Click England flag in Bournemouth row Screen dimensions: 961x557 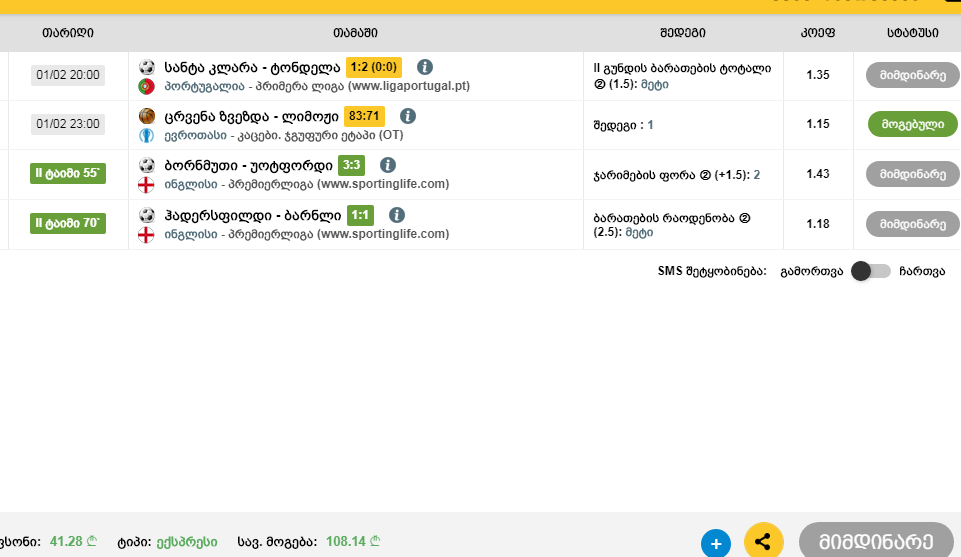(146, 184)
